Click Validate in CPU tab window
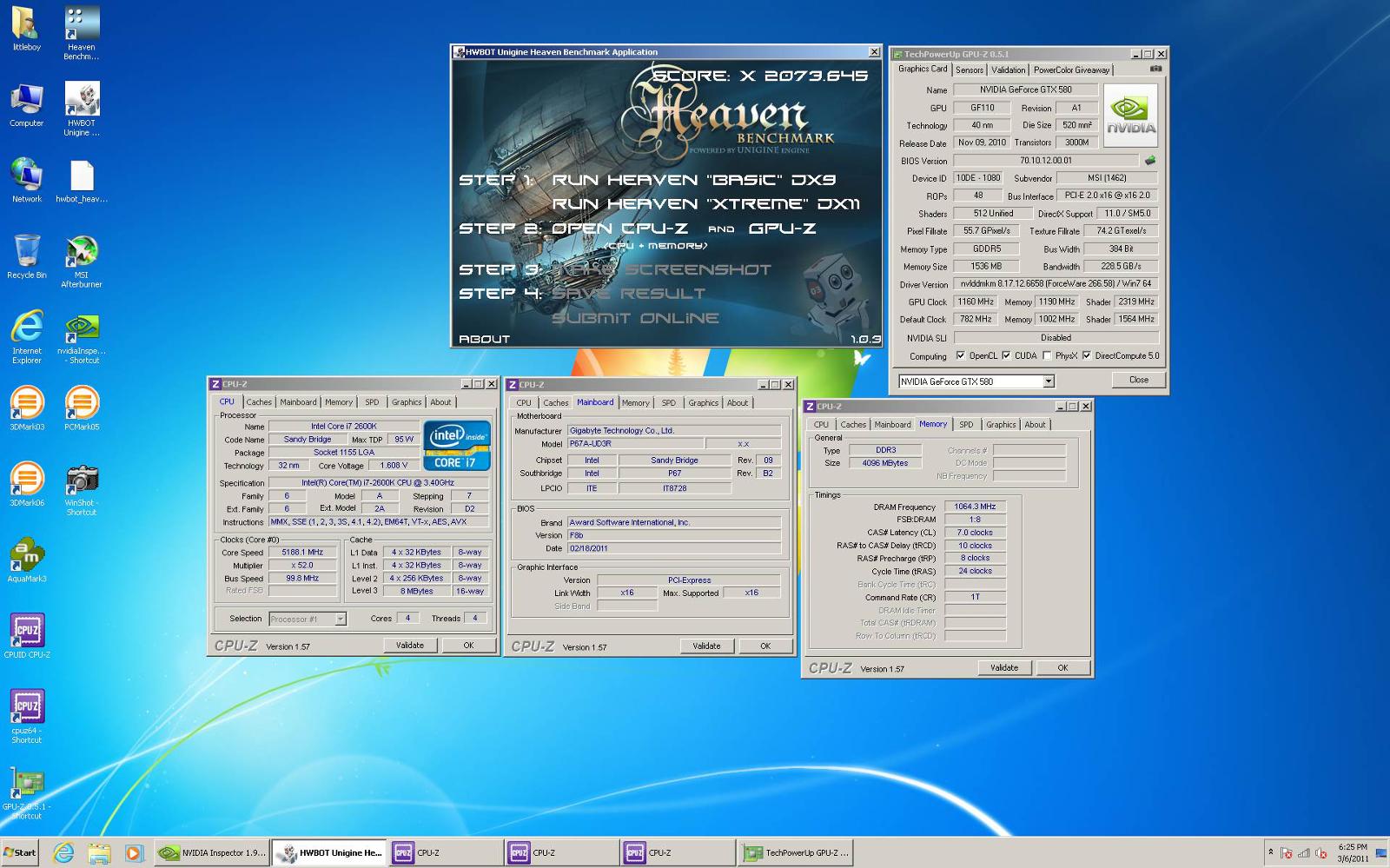1390x868 pixels. click(410, 646)
